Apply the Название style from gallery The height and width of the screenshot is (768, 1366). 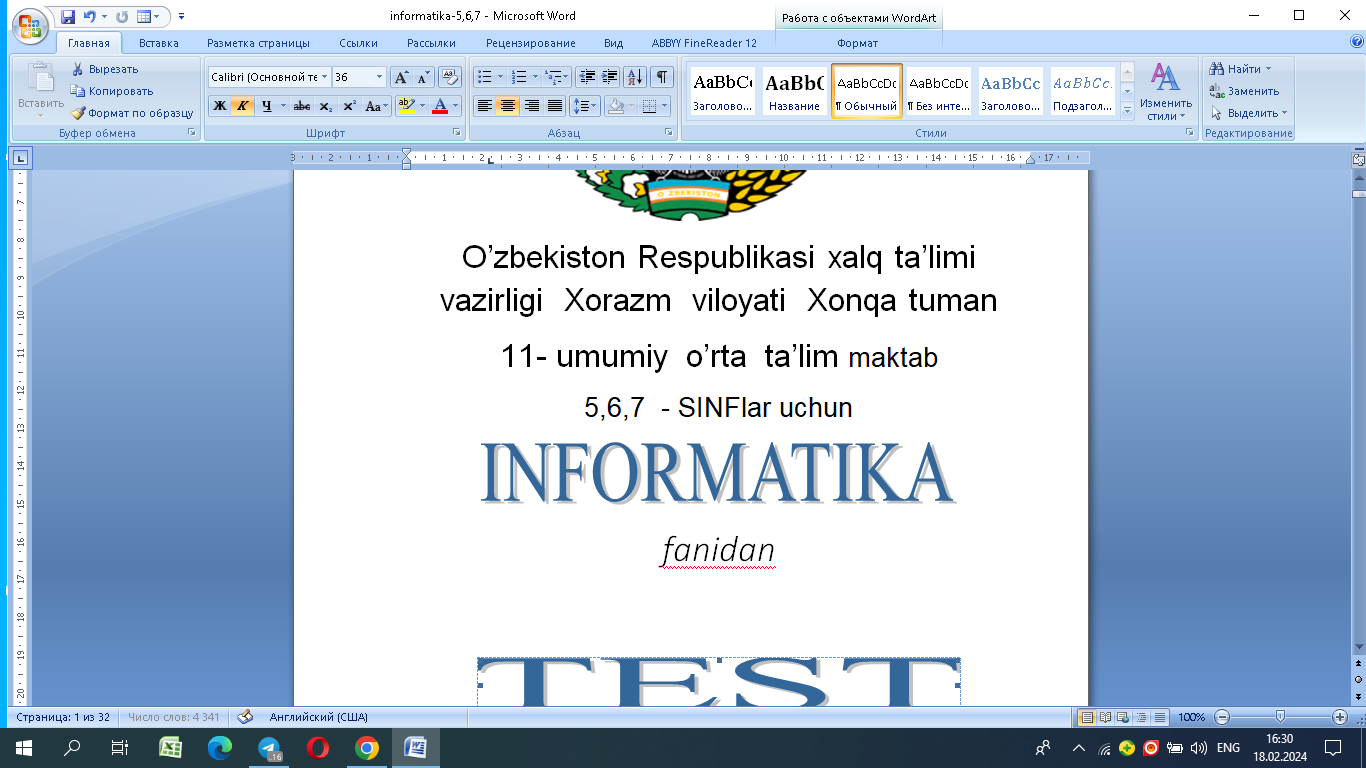tap(795, 92)
